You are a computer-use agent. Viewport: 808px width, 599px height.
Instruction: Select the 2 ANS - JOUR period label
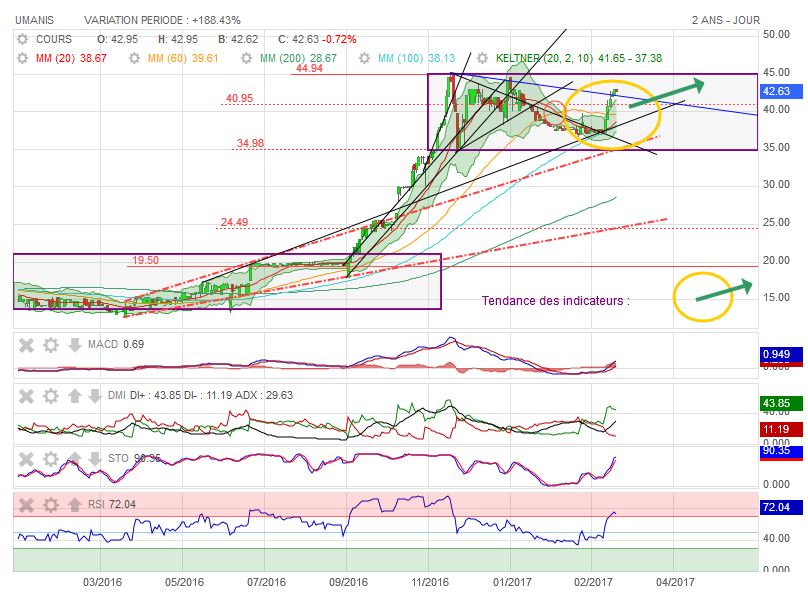[726, 20]
